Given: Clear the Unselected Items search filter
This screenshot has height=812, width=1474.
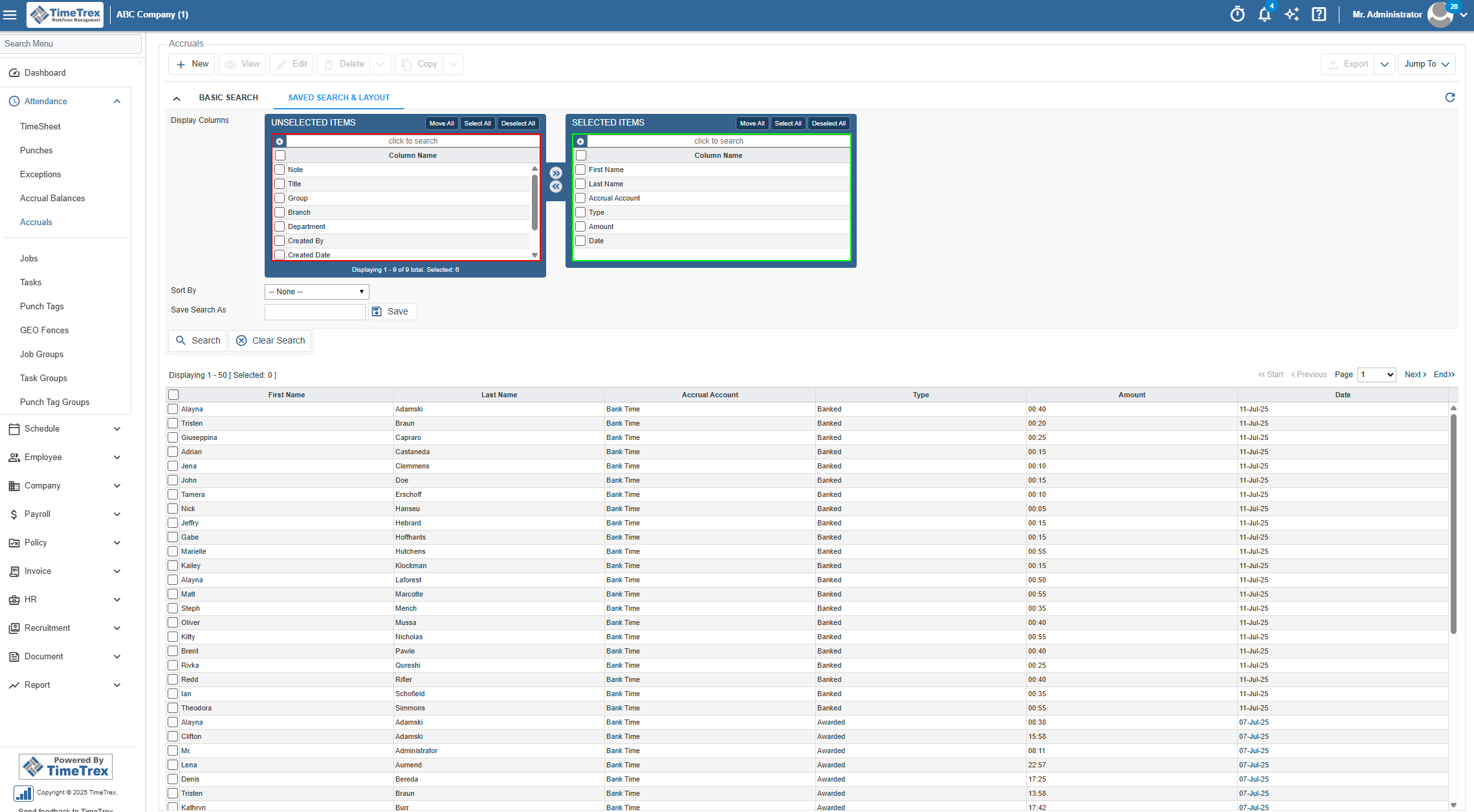Looking at the screenshot, I should click(280, 141).
